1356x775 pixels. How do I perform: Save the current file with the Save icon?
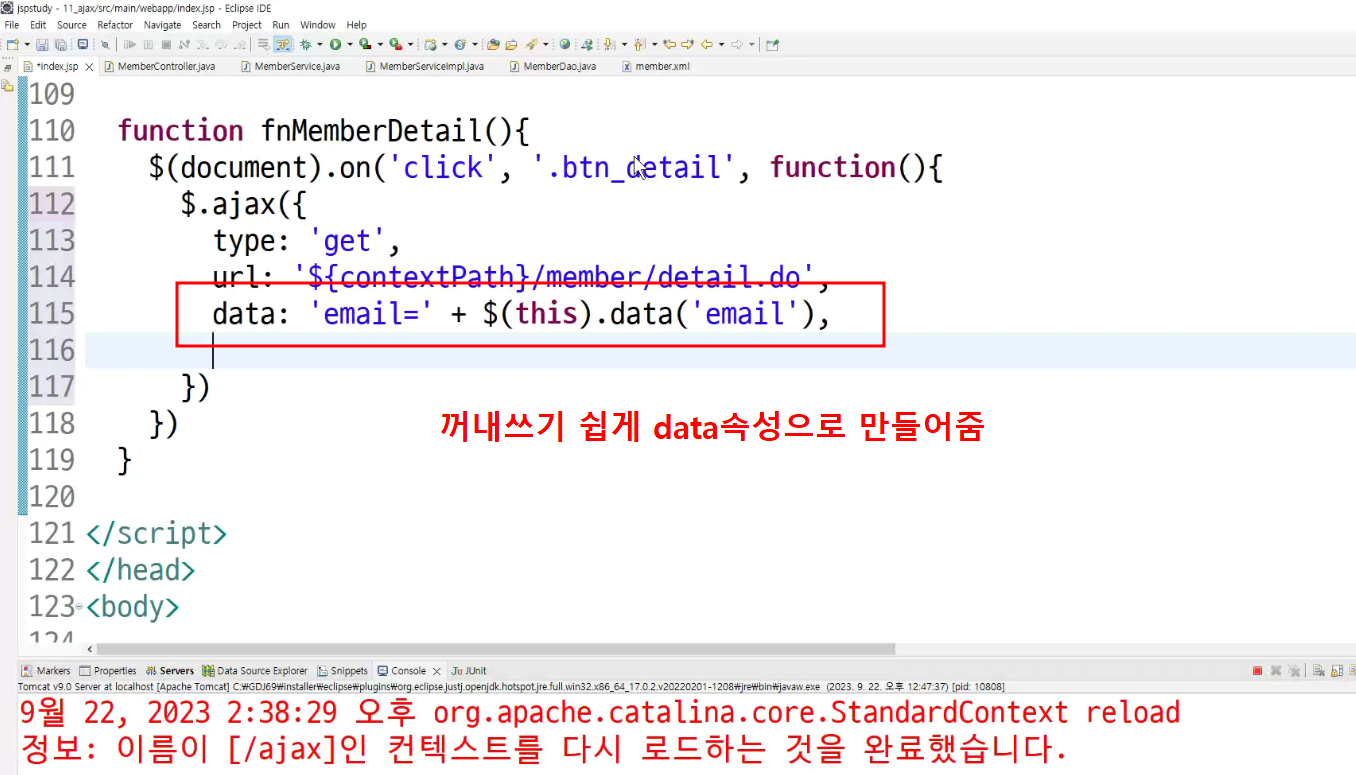[x=42, y=44]
